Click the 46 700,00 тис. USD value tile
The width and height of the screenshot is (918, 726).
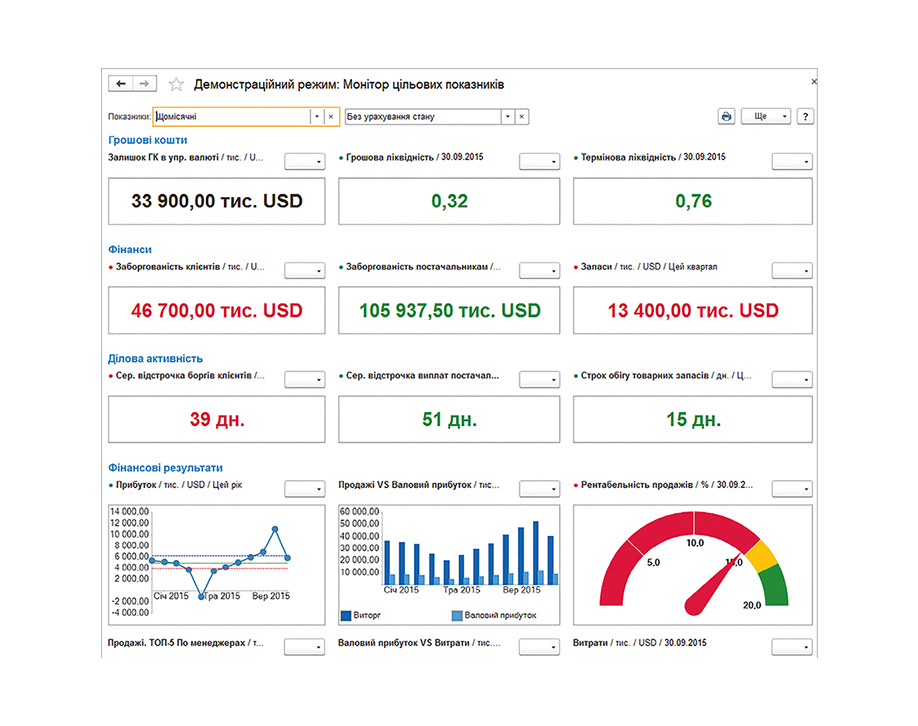pos(216,311)
